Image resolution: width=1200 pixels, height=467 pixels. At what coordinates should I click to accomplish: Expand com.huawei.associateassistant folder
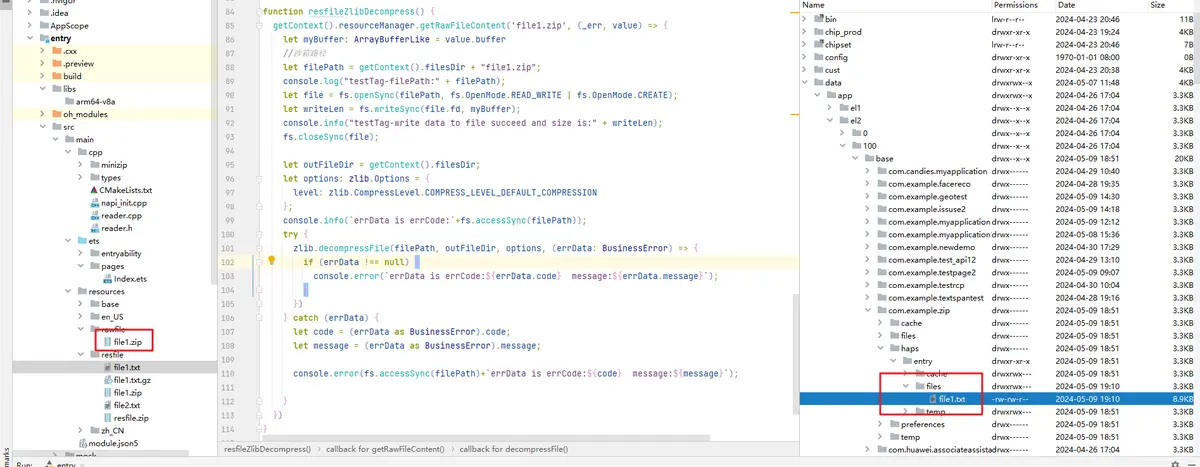click(868, 449)
